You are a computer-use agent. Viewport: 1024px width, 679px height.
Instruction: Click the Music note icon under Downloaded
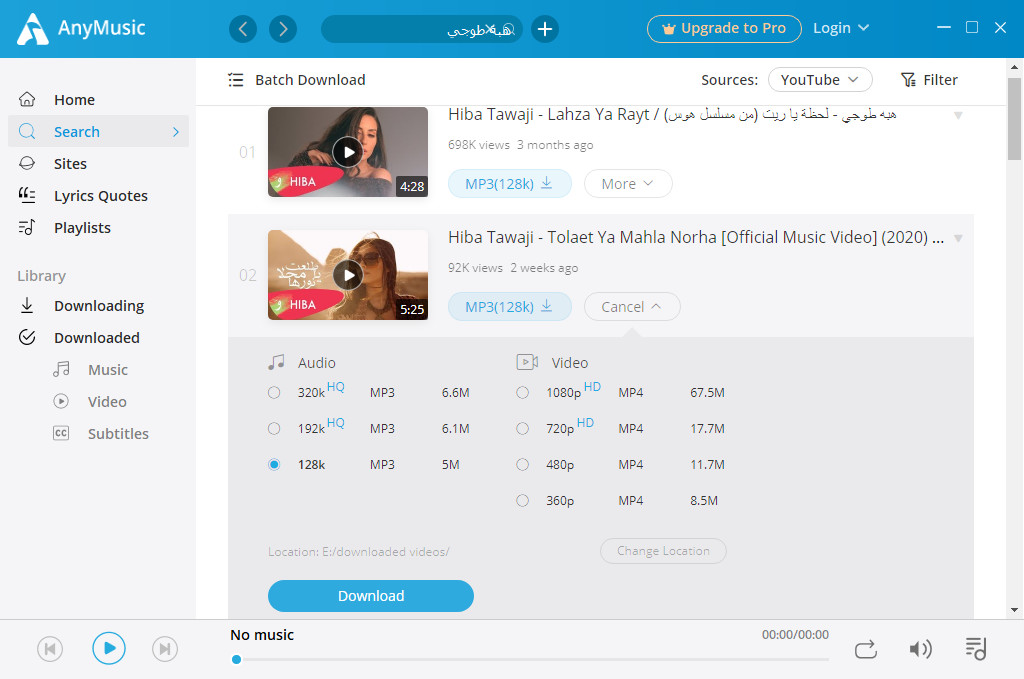coord(61,369)
